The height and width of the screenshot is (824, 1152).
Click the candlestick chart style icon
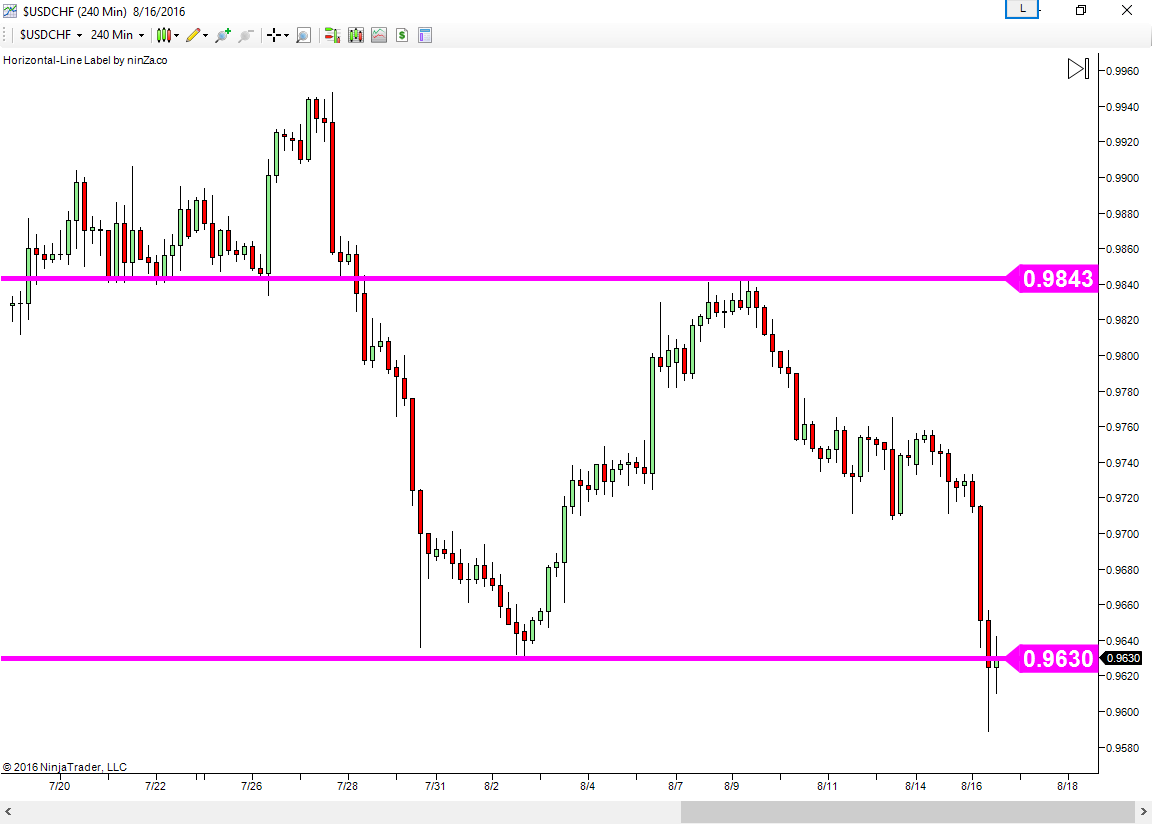163,35
